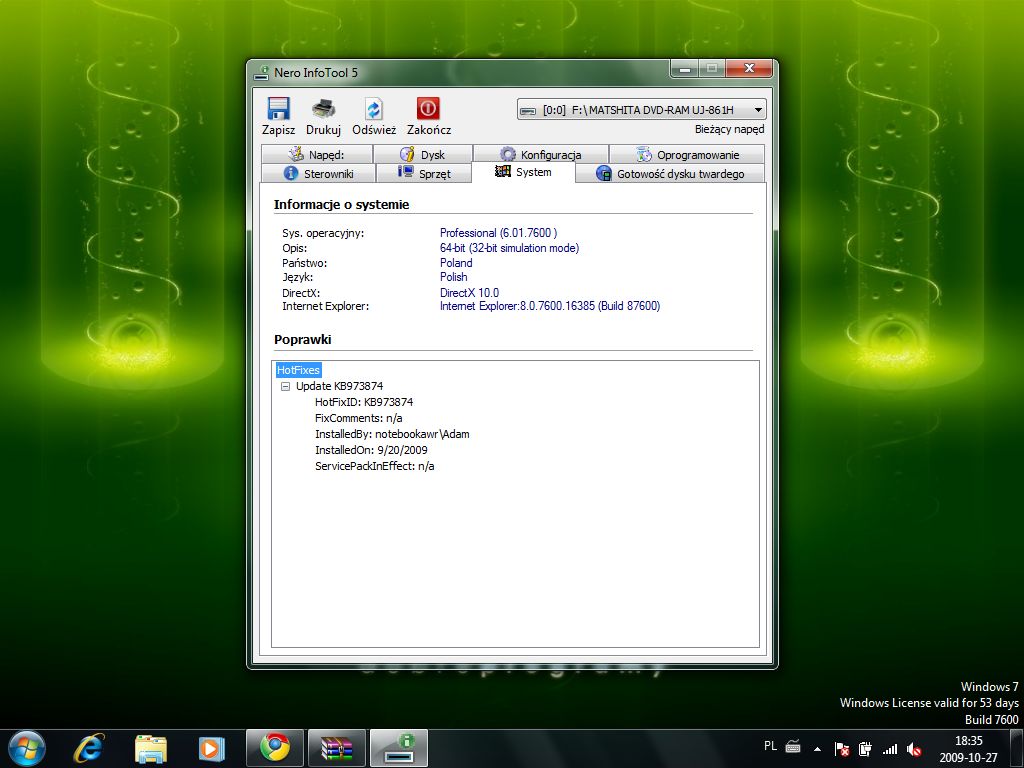This screenshot has height=768, width=1024.
Task: Click the muted volume speaker icon
Action: 914,749
